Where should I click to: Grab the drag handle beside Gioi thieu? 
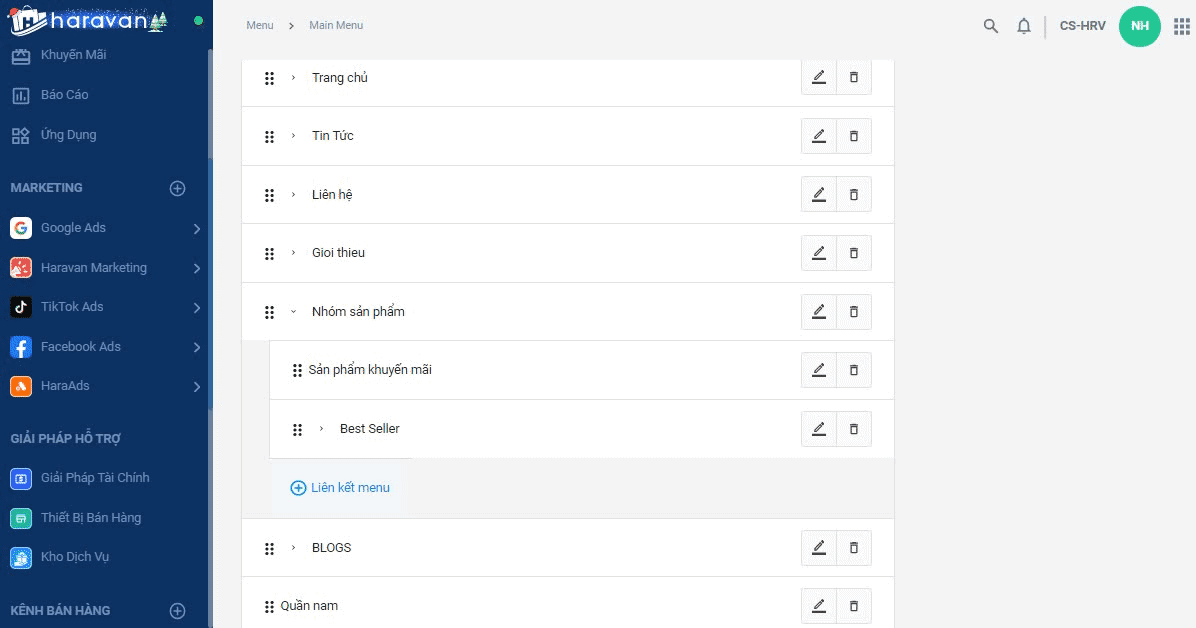click(x=269, y=253)
